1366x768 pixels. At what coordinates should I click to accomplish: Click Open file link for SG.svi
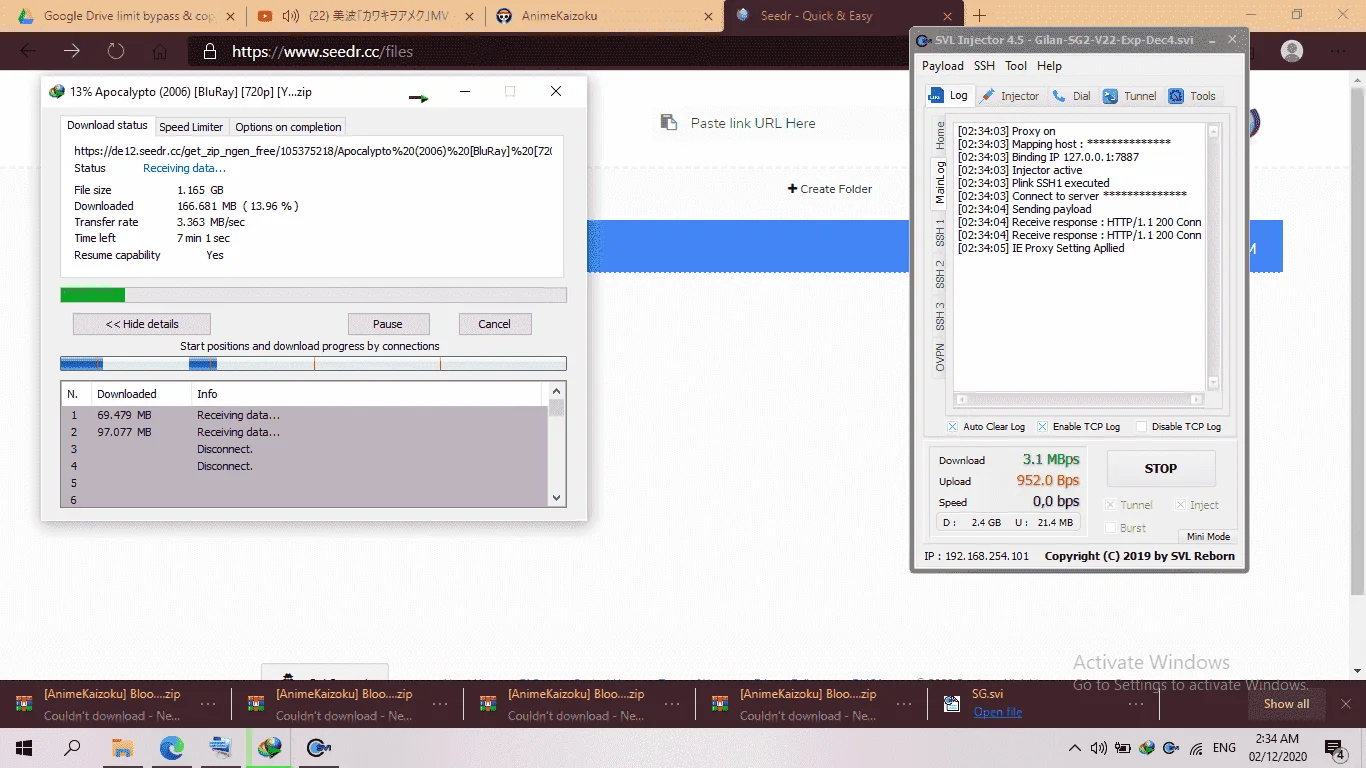998,712
